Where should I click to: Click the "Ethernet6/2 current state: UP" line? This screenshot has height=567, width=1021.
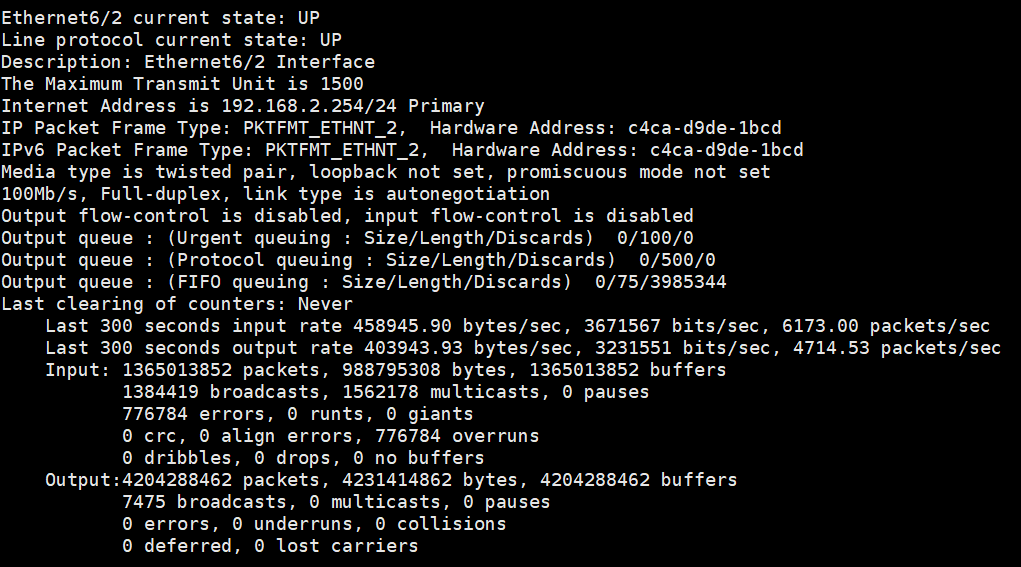coord(161,18)
